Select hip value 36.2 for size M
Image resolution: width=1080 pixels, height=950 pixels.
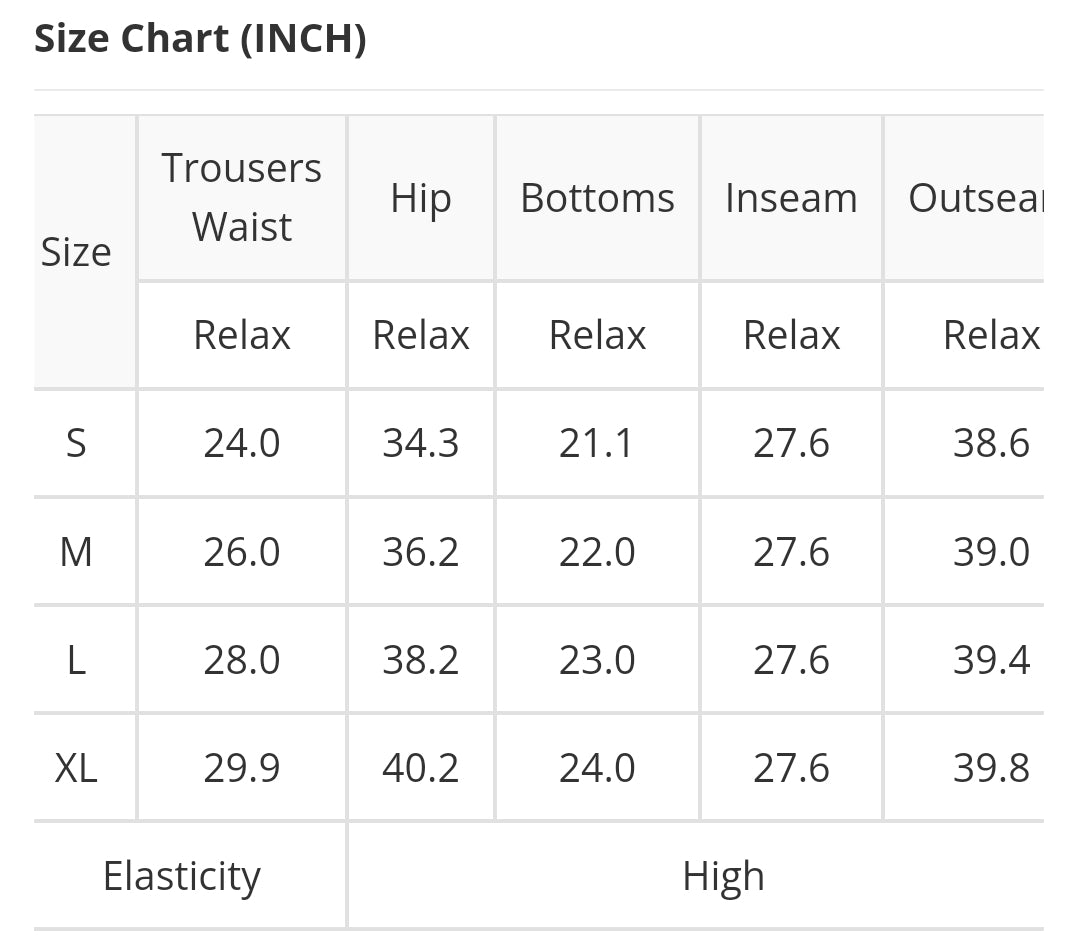(x=420, y=551)
